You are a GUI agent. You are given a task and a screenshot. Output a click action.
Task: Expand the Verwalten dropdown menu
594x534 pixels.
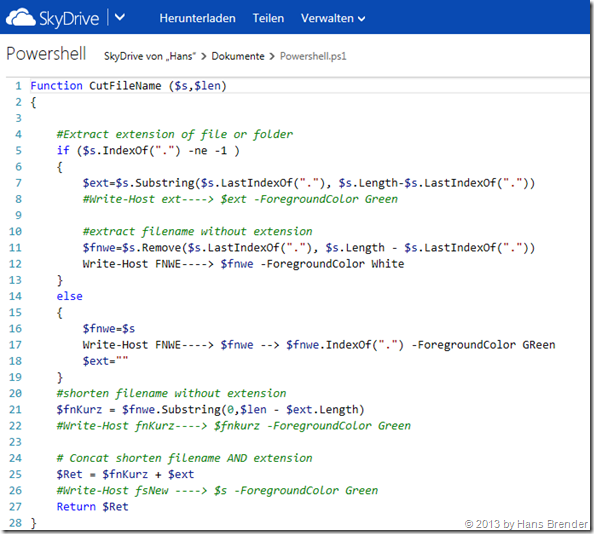point(333,18)
